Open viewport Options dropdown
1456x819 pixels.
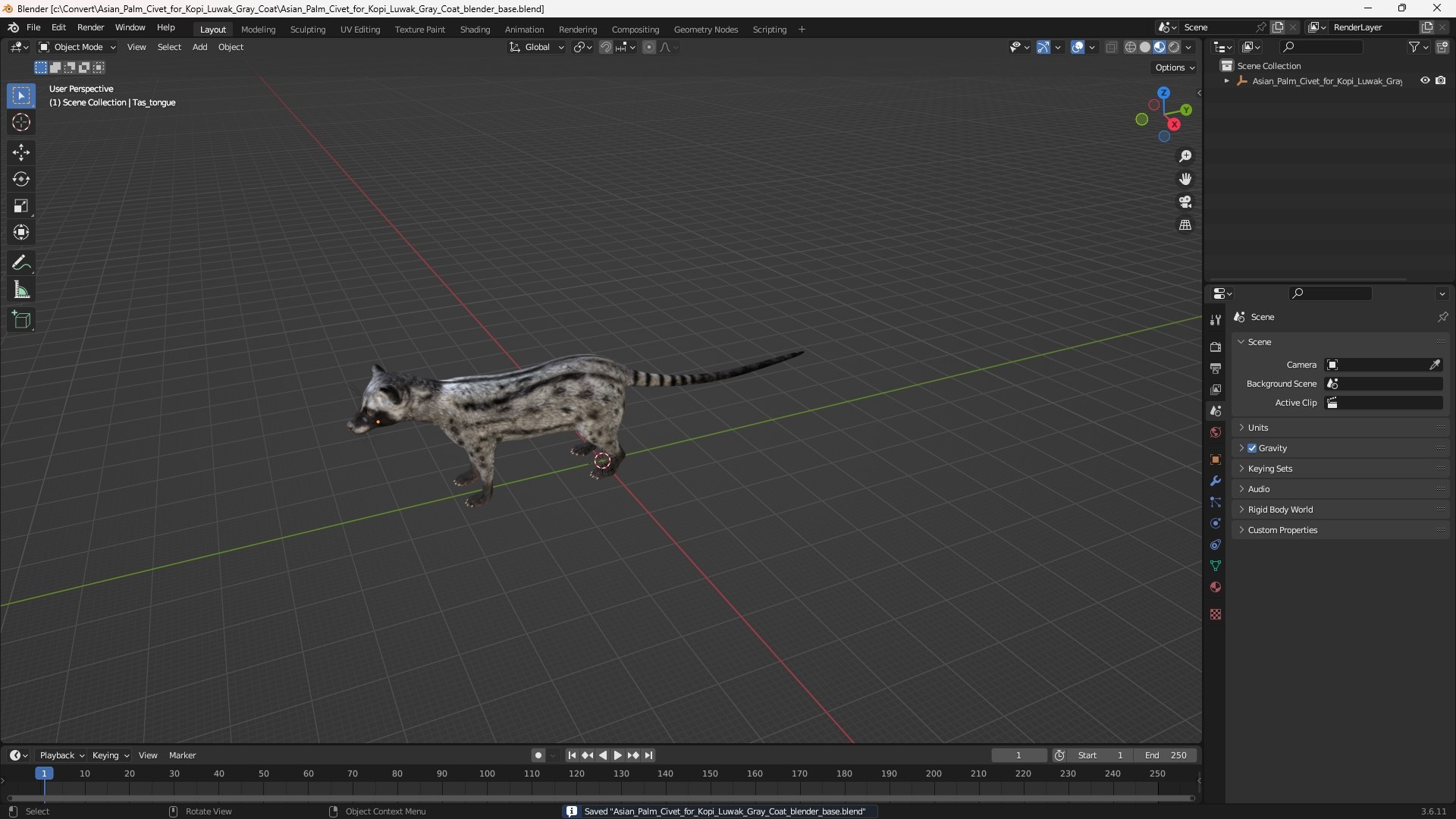[1175, 67]
